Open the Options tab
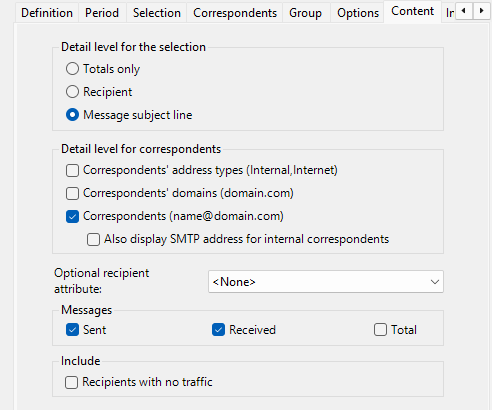 (x=358, y=13)
